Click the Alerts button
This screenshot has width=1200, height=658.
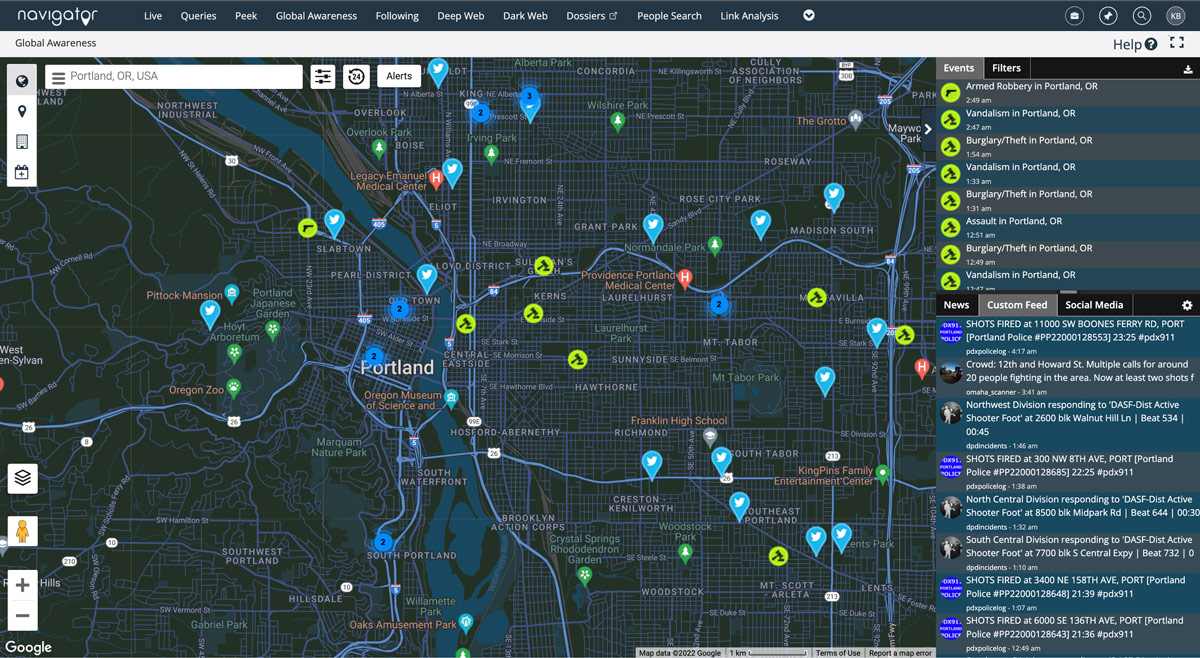tap(399, 76)
